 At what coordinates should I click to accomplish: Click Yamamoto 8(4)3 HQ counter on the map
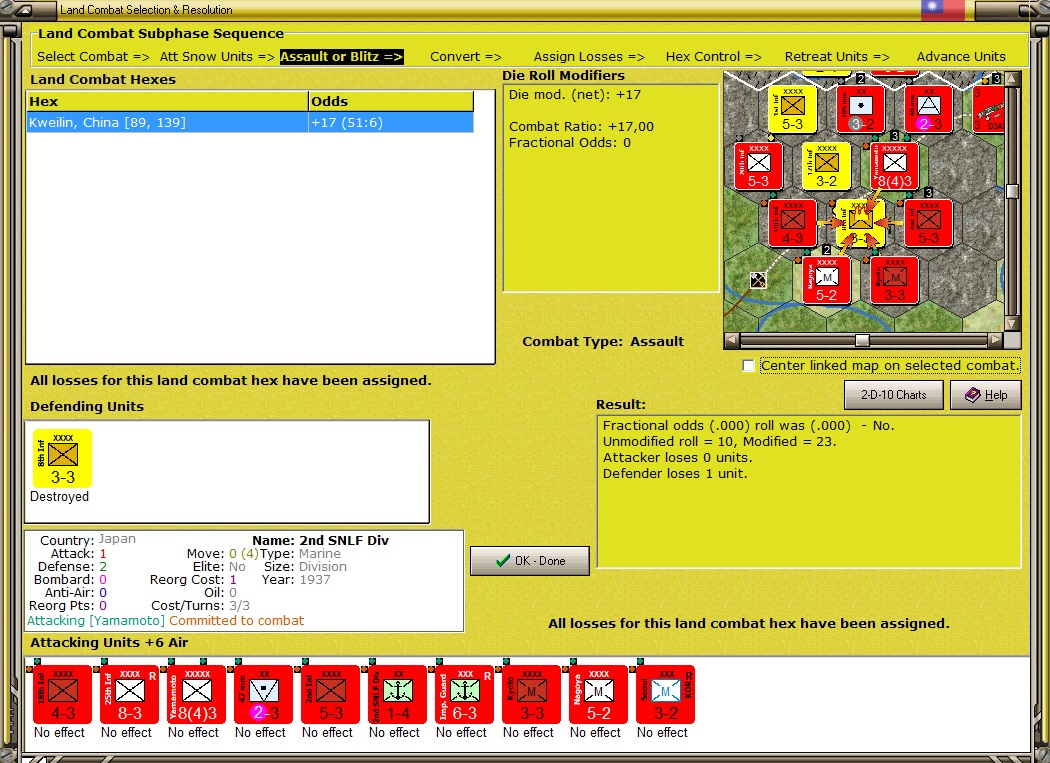pyautogui.click(x=895, y=166)
